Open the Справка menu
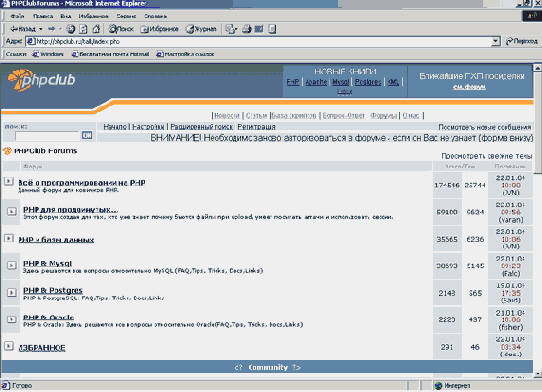Screen dimensions: 542x392 (x=155, y=16)
